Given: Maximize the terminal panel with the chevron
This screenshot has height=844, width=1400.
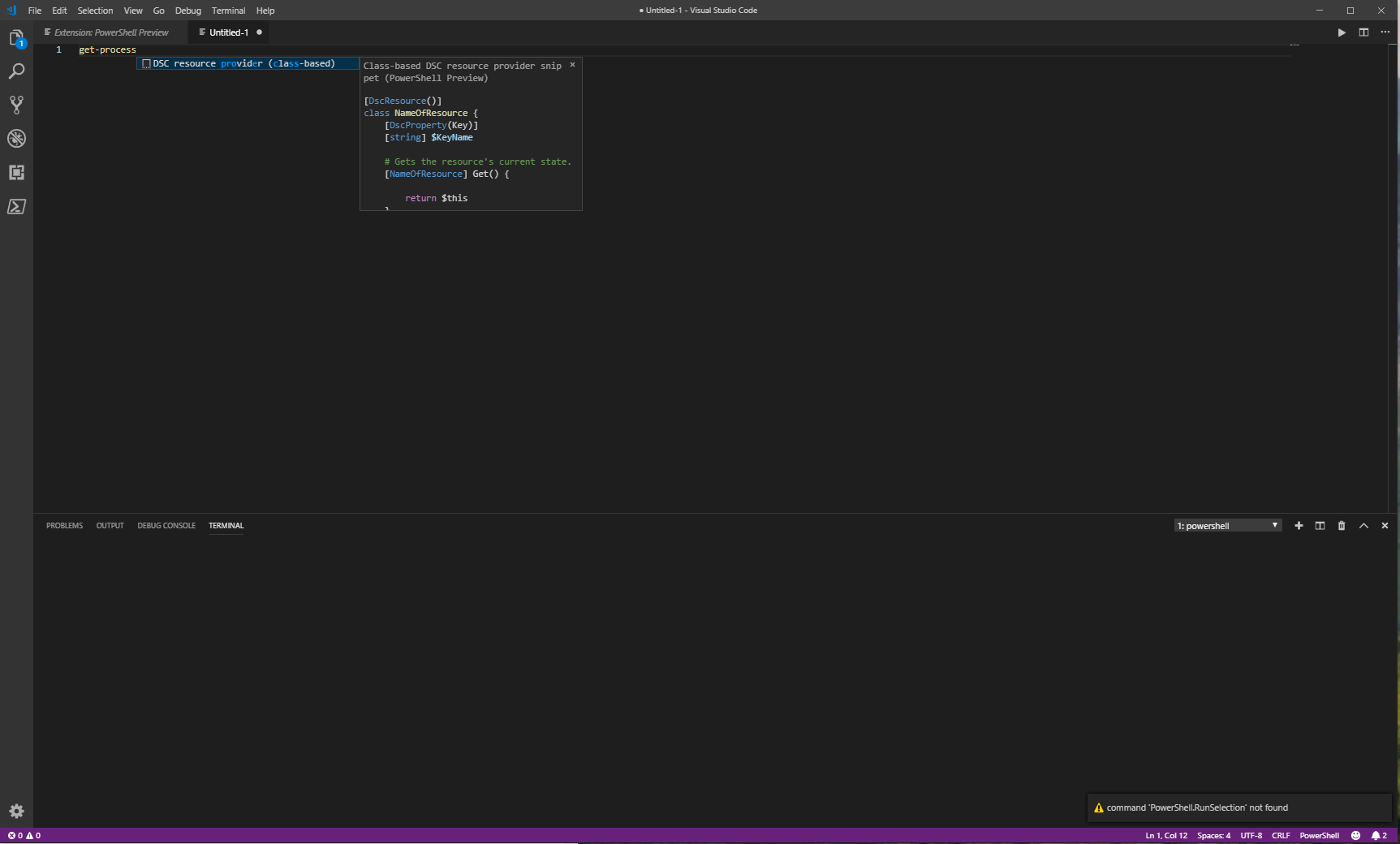Looking at the screenshot, I should coord(1363,526).
